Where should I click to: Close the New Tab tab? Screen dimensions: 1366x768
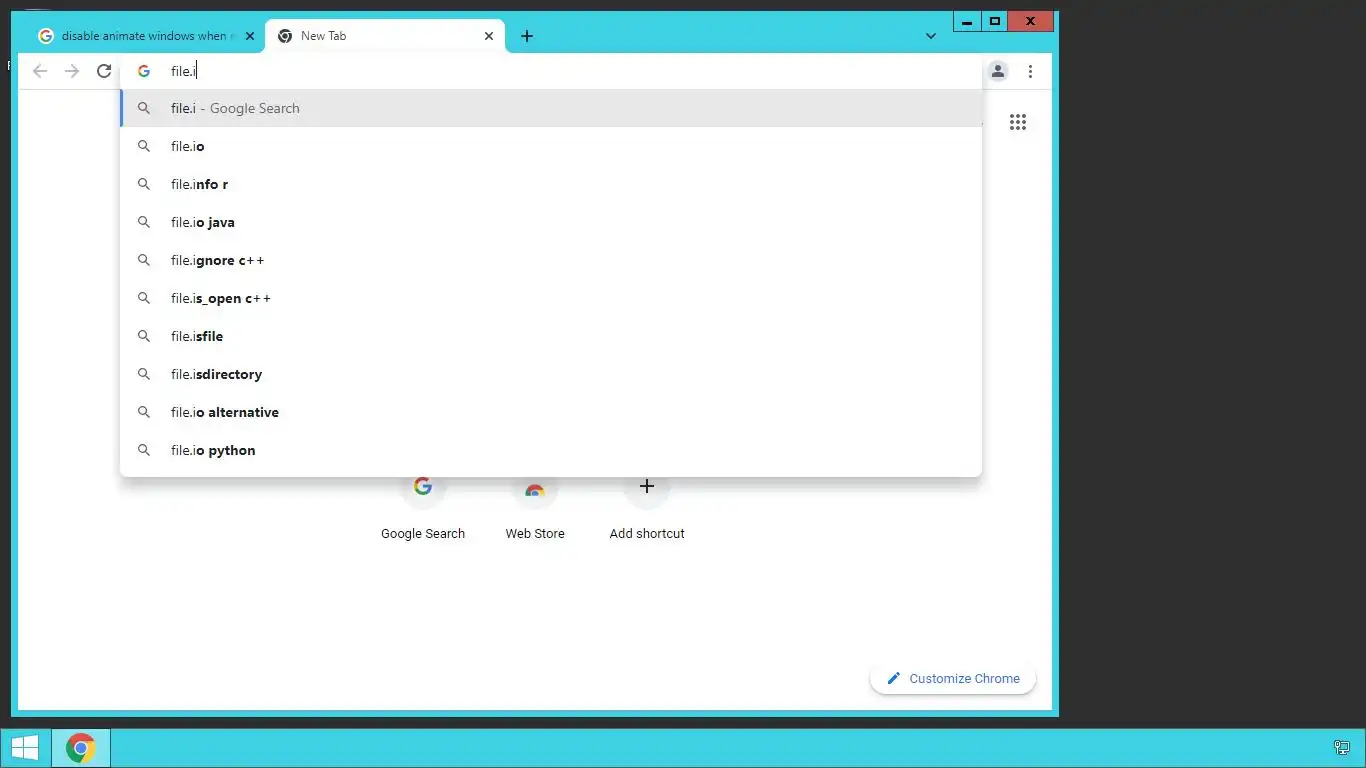click(x=489, y=36)
